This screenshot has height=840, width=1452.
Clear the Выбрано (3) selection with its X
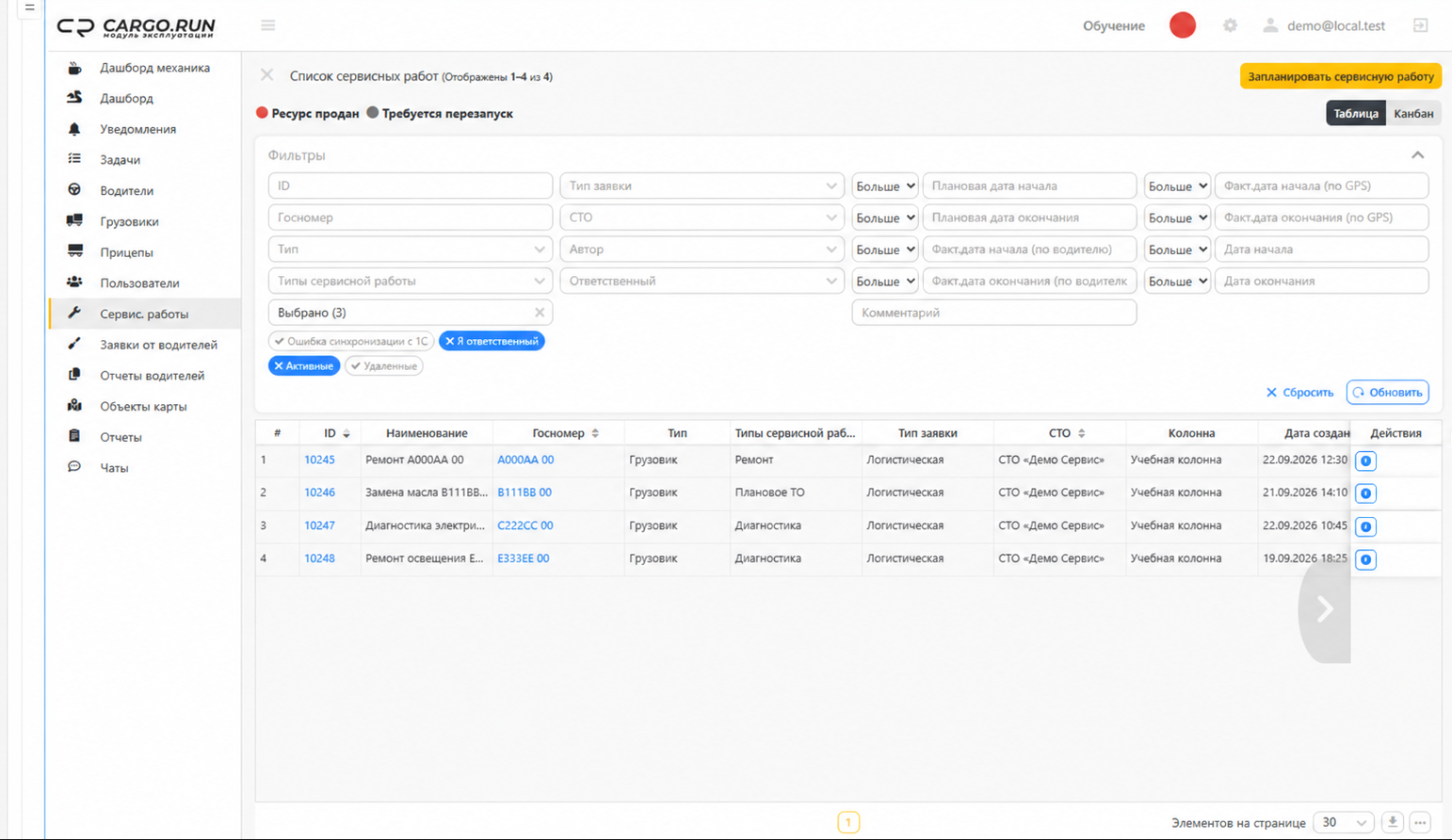(x=540, y=313)
